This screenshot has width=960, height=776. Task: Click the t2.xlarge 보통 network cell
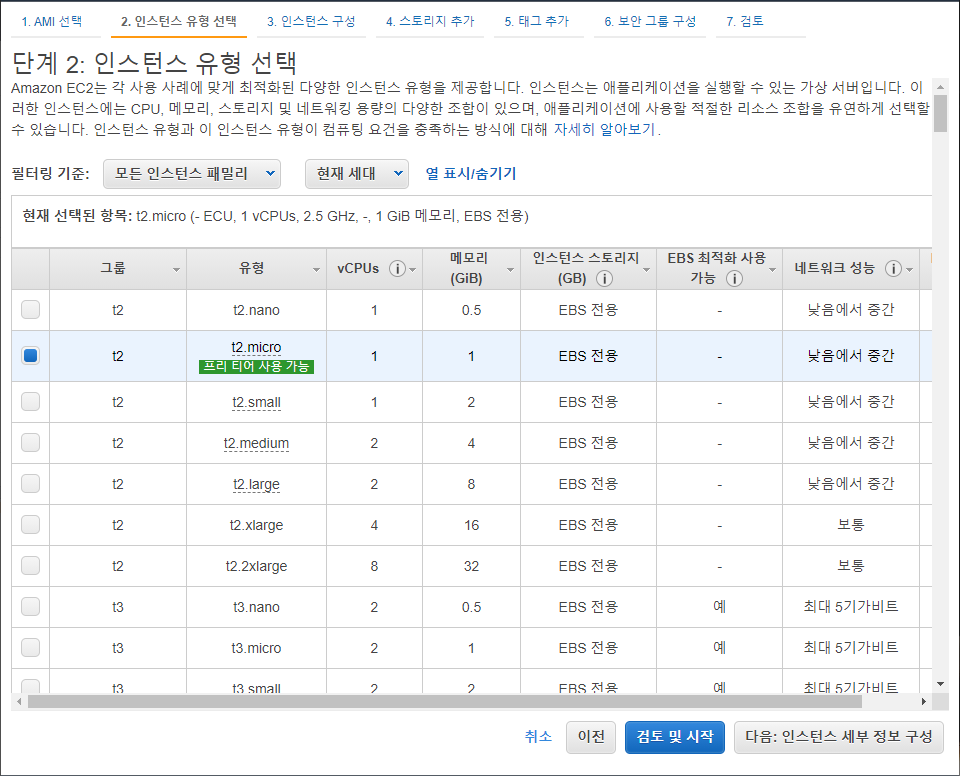coord(851,525)
